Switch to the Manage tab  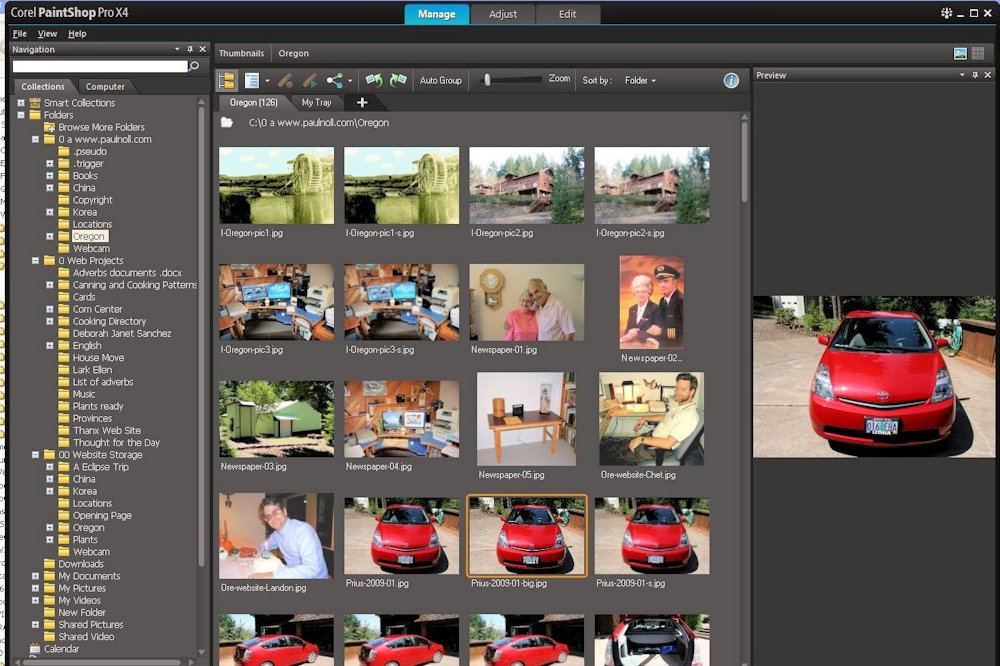tap(437, 14)
